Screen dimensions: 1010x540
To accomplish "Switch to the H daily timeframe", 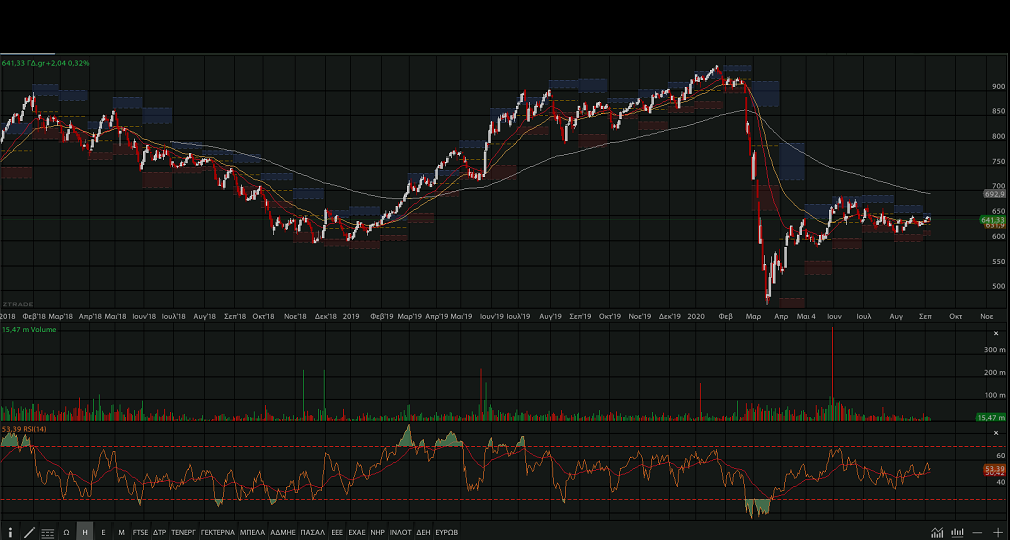I will coord(85,532).
